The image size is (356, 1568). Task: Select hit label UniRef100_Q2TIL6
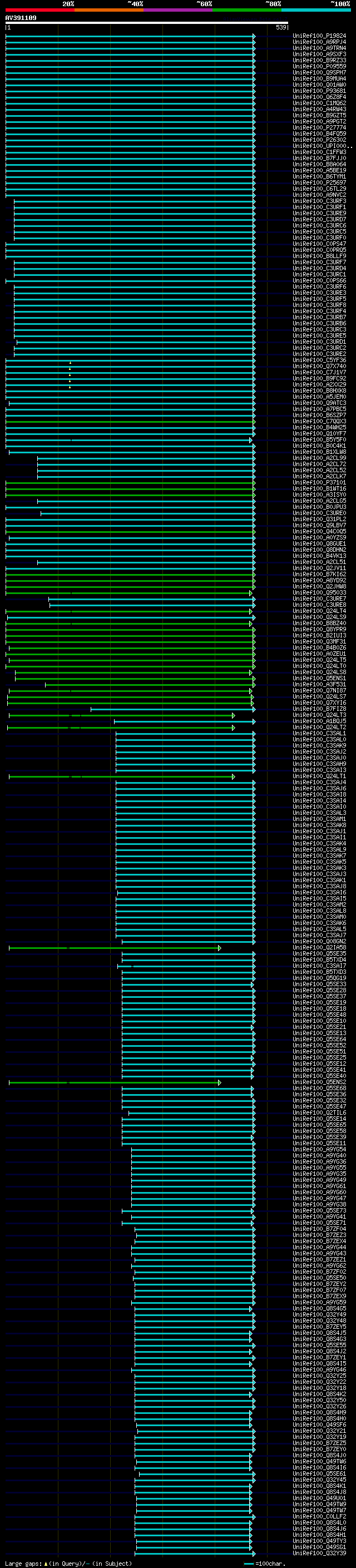319,1112
